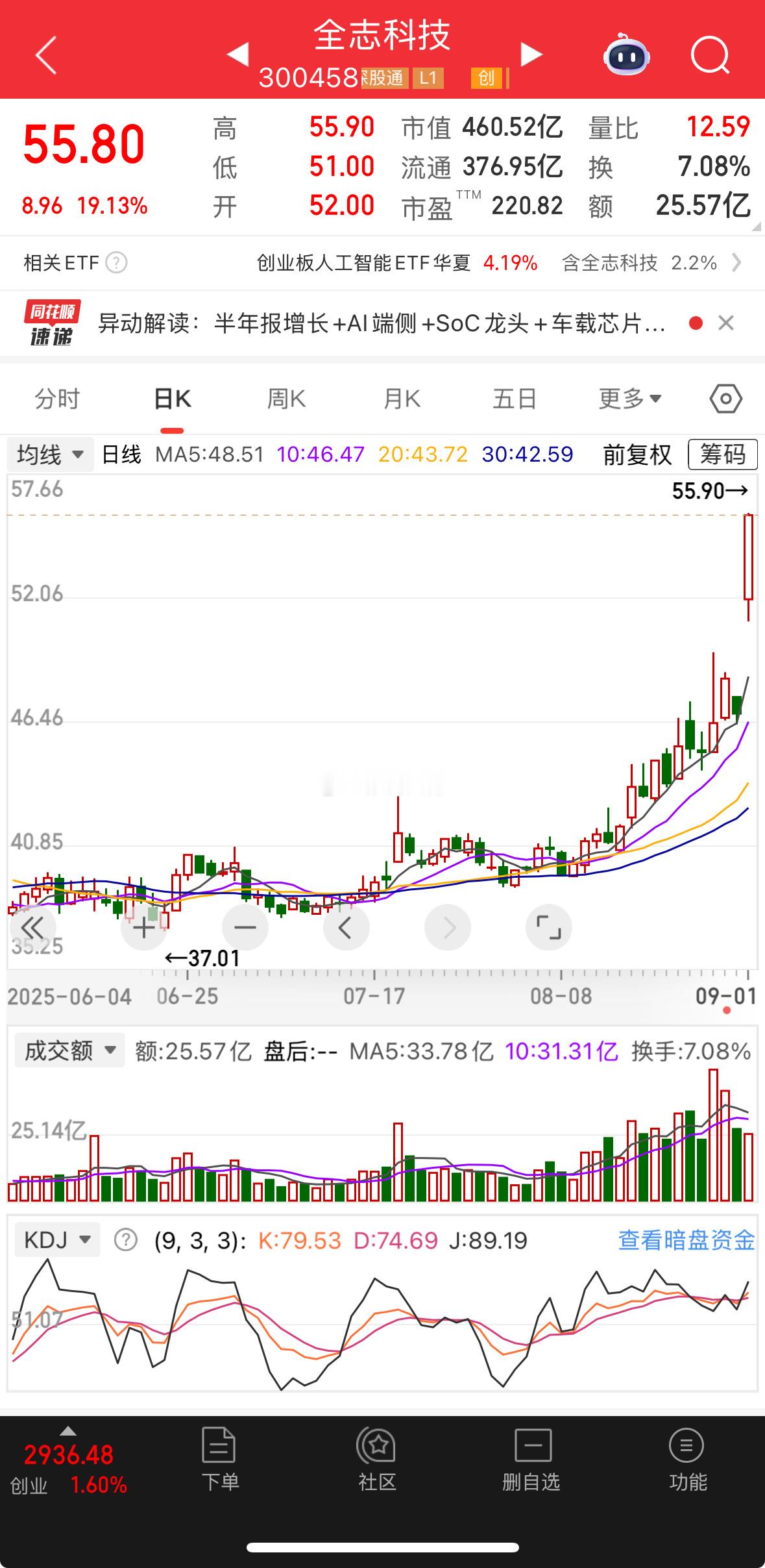The height and width of the screenshot is (1568, 765).
Task: Open help for related ETF question mark
Action: tap(116, 263)
